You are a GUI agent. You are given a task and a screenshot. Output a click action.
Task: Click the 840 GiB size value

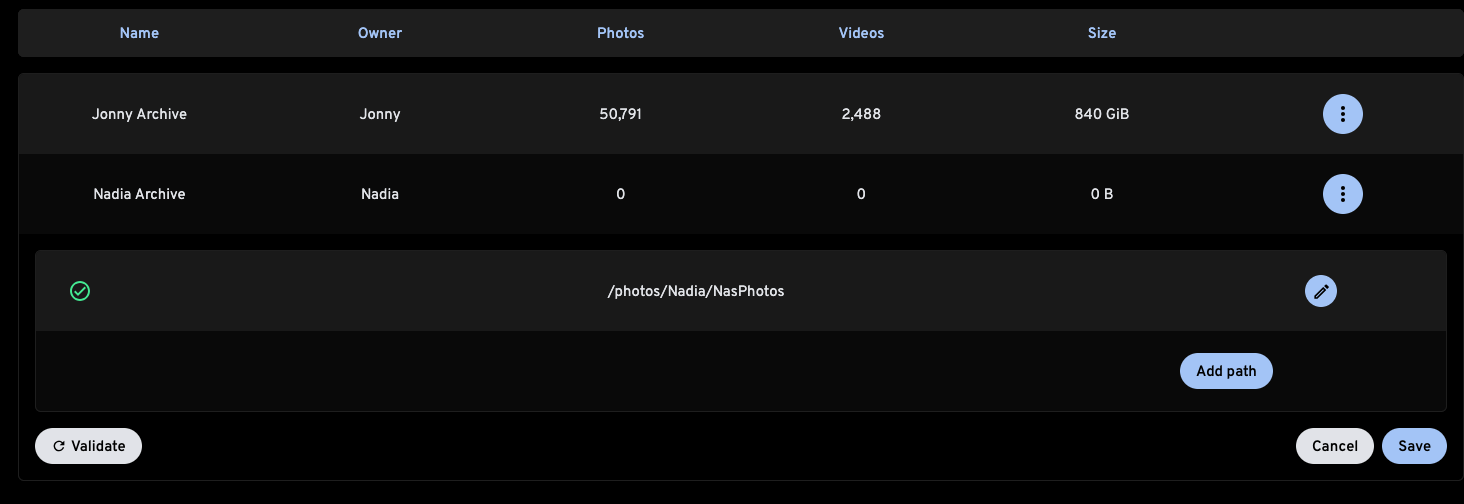tap(1102, 114)
